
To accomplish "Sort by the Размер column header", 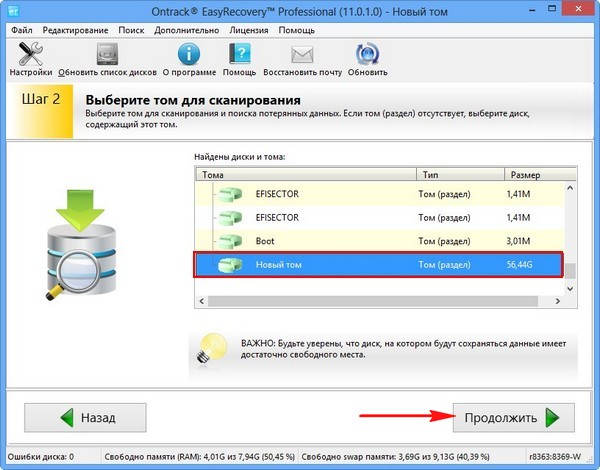I will click(x=540, y=175).
